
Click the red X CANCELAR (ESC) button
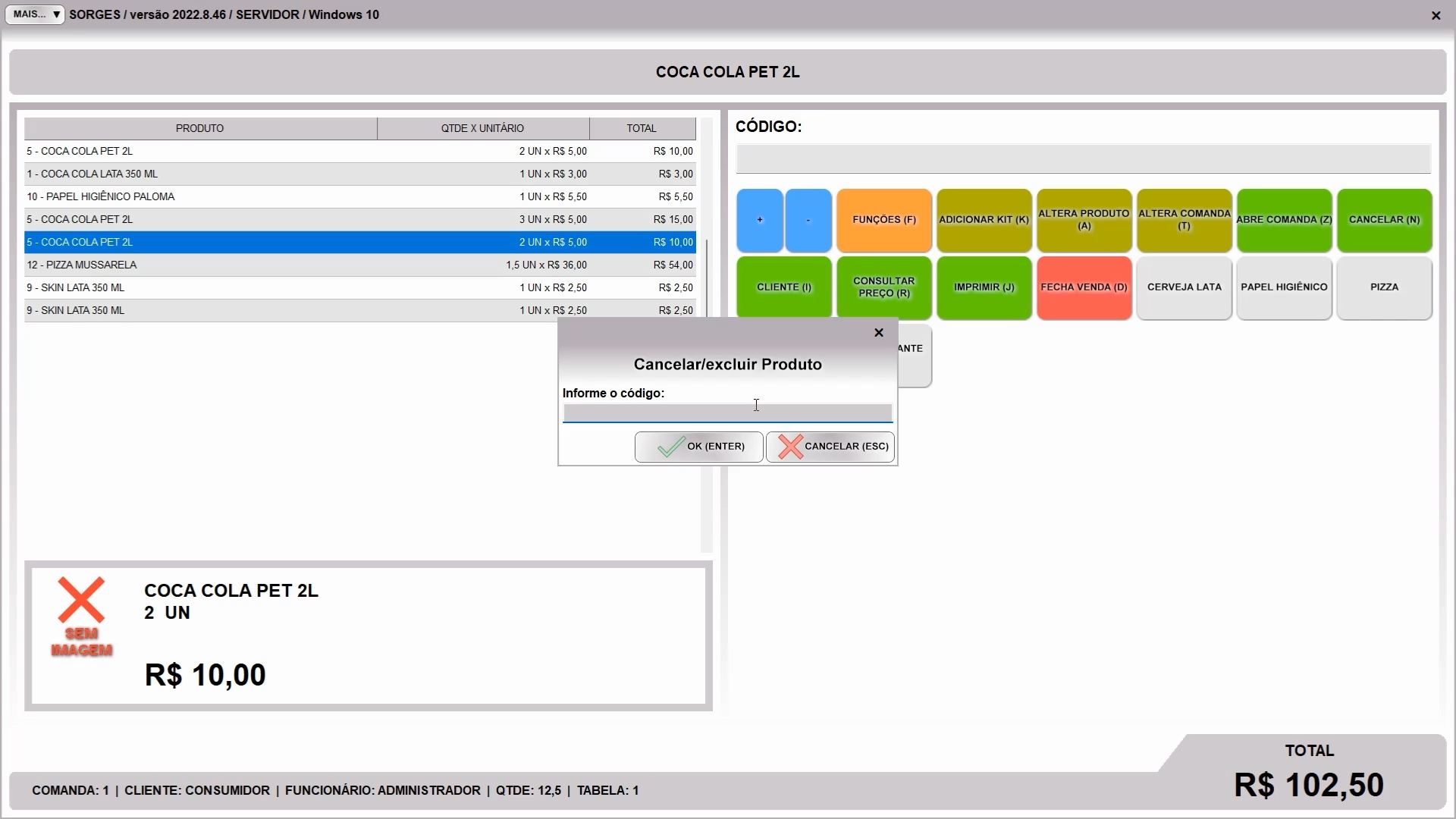click(x=830, y=447)
